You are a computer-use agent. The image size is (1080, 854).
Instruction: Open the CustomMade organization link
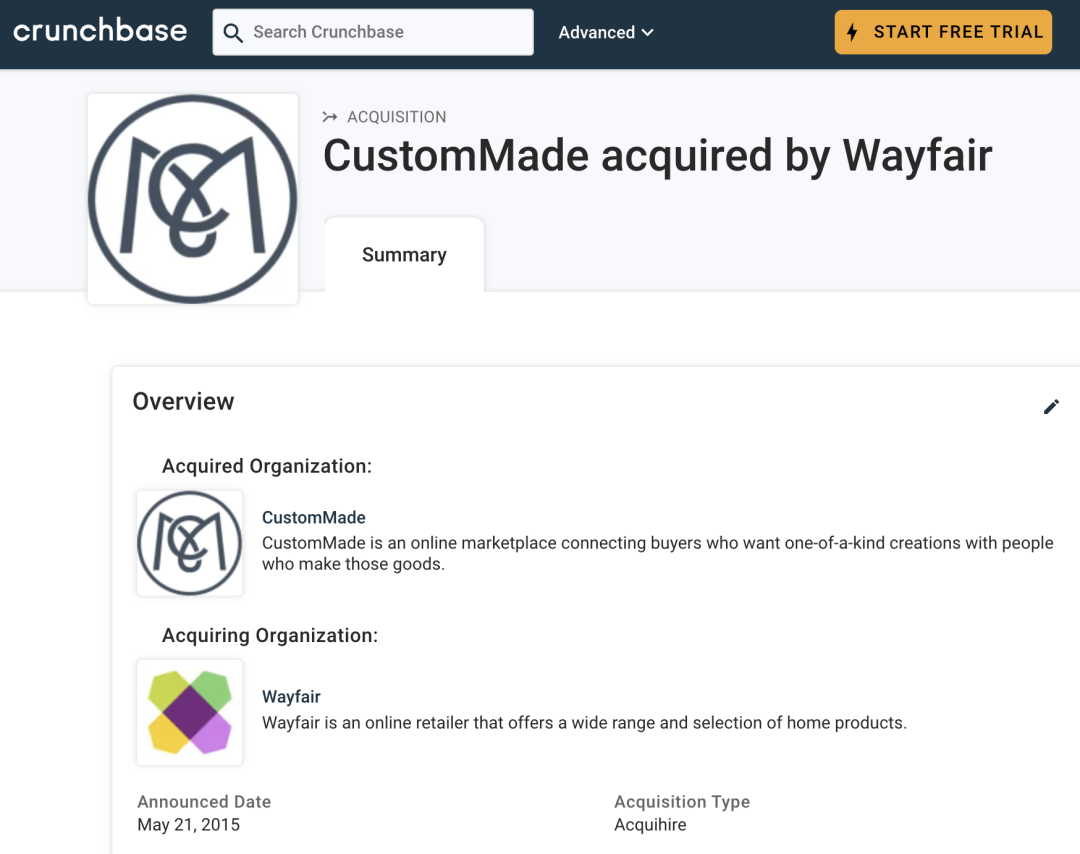click(x=313, y=517)
